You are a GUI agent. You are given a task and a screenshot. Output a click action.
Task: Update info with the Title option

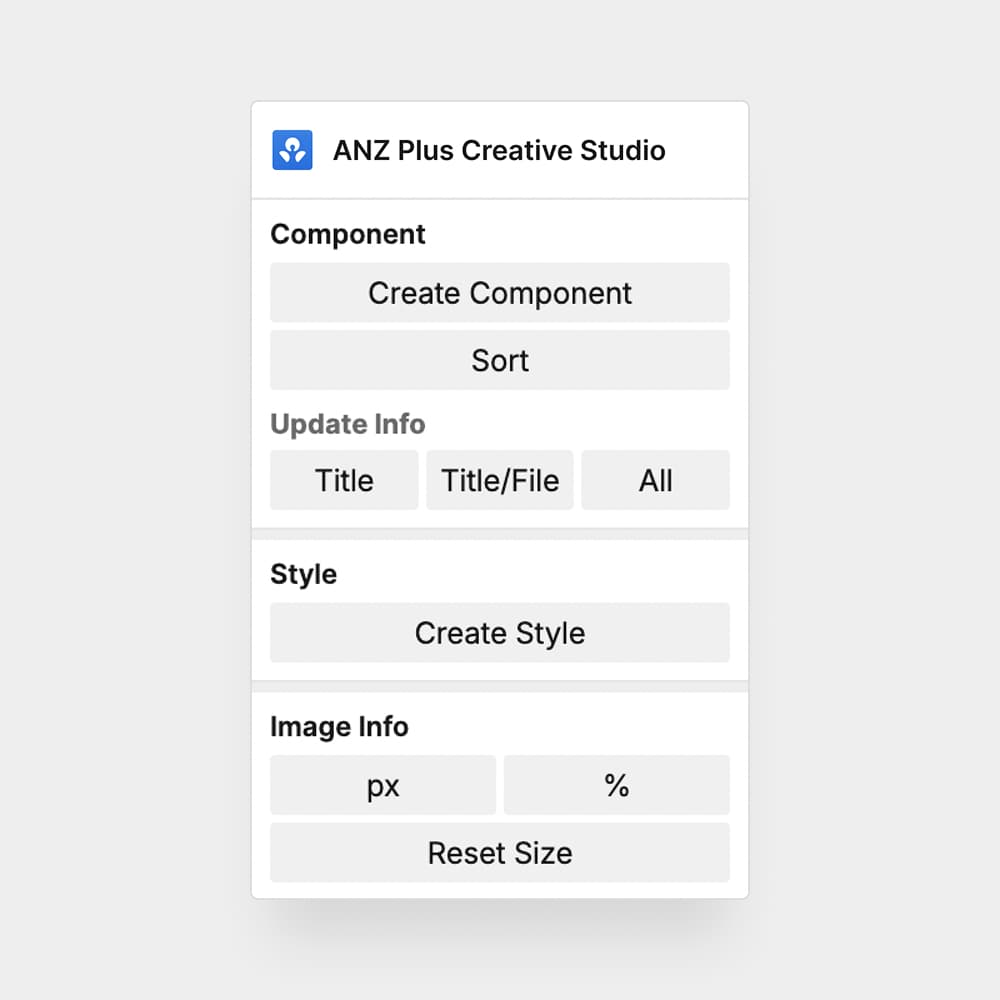pyautogui.click(x=344, y=480)
